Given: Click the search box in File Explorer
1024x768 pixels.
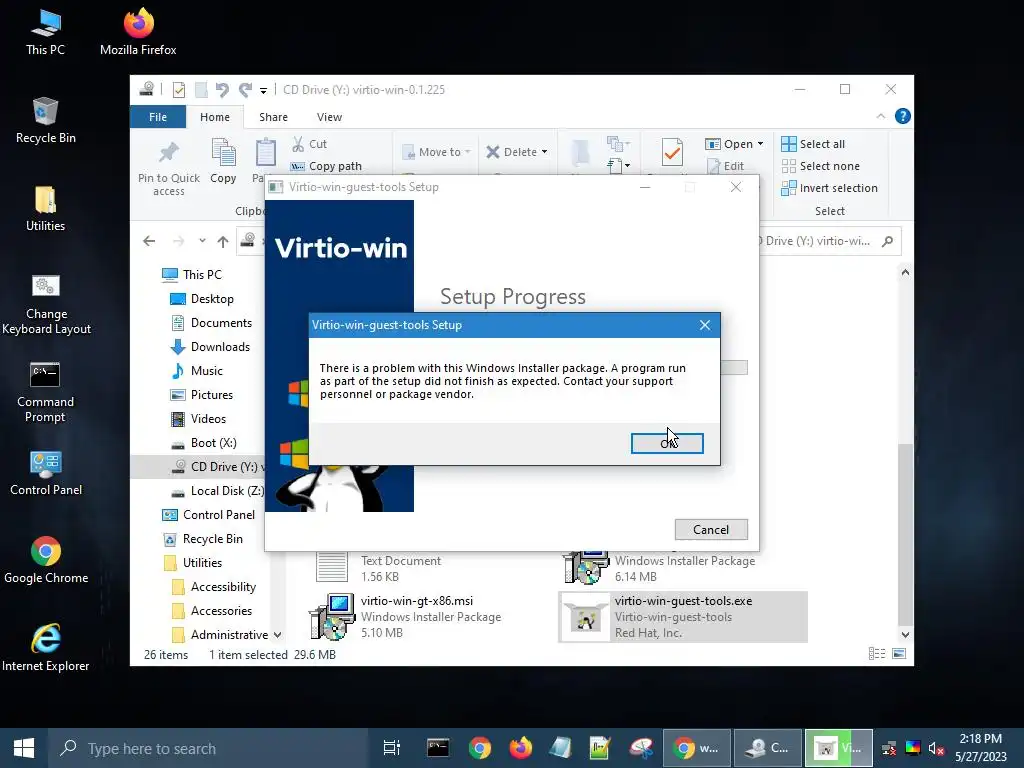Looking at the screenshot, I should [829, 241].
